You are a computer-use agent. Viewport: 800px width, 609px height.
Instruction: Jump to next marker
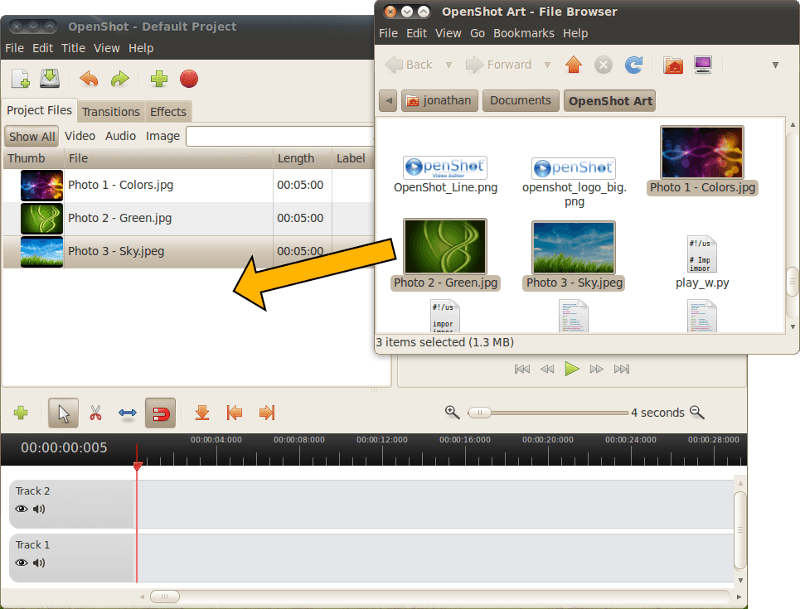click(x=267, y=413)
